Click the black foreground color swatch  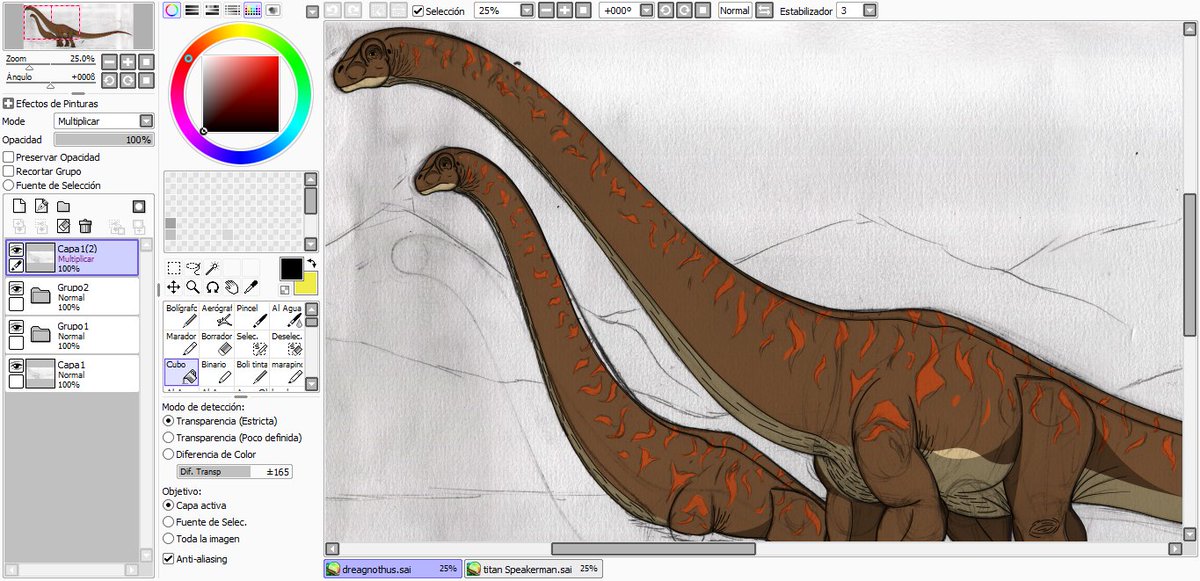pyautogui.click(x=290, y=268)
